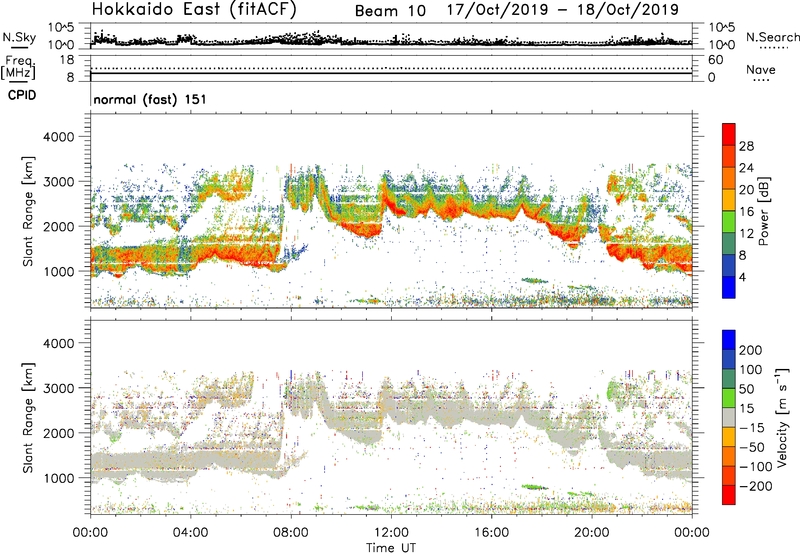The image size is (800, 554).
Task: Select the 'normal (fast) 151' CPID text
Action: tap(150, 99)
